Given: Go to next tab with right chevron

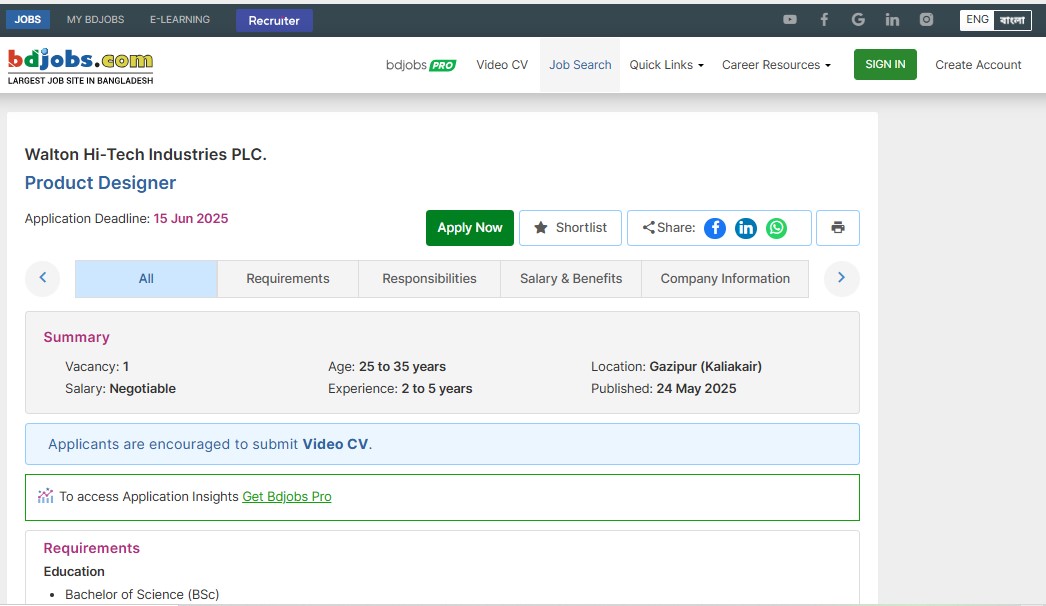Looking at the screenshot, I should (x=841, y=278).
